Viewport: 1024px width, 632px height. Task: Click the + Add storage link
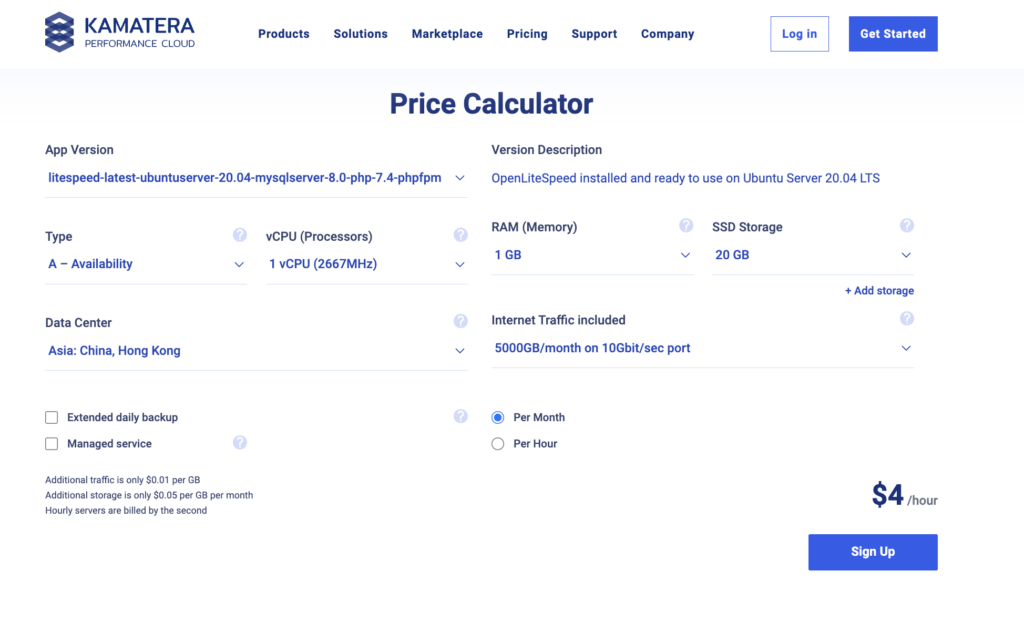click(879, 291)
